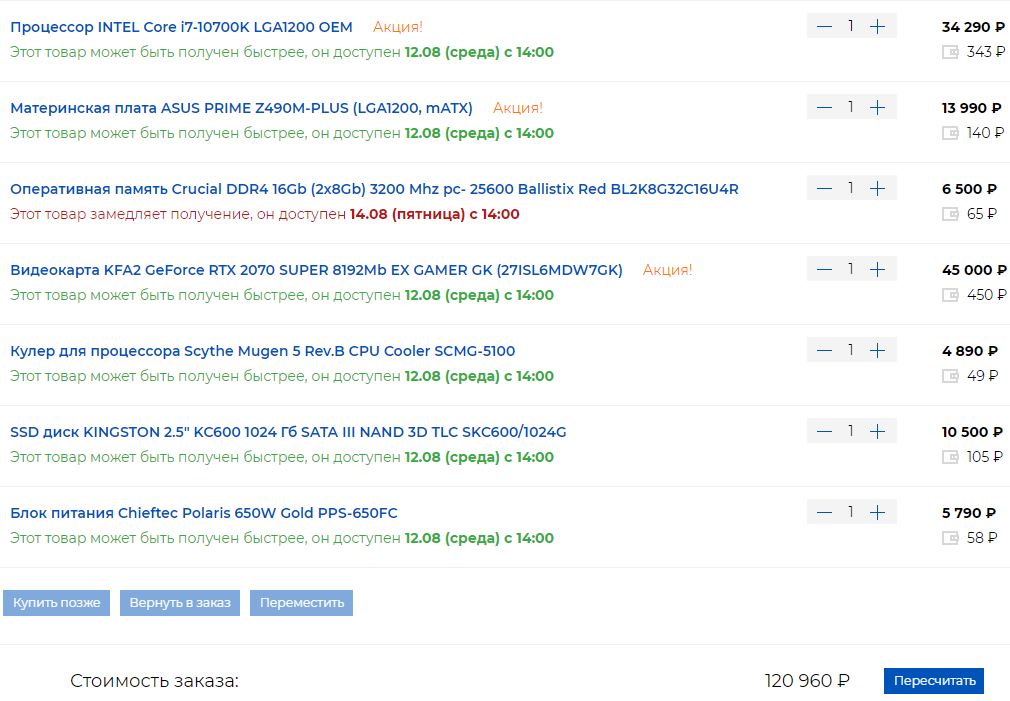Open Кулер Scythe Mugen 5 Rev.B link
Screen dimensions: 1010x701
click(x=263, y=351)
